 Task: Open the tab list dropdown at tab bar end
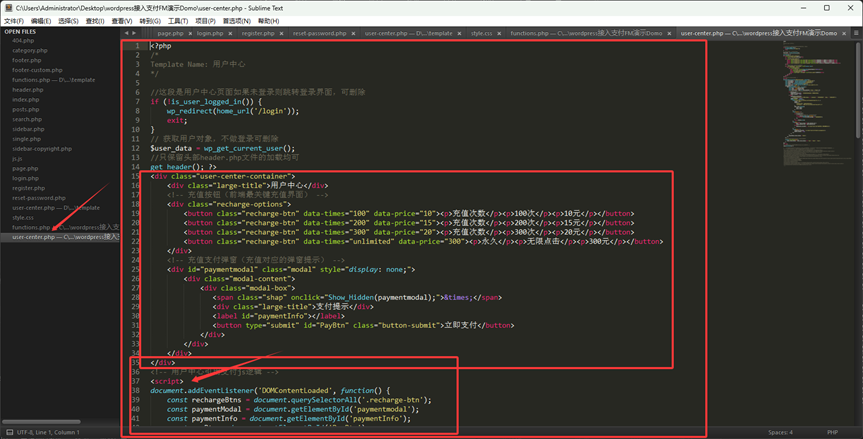[856, 33]
